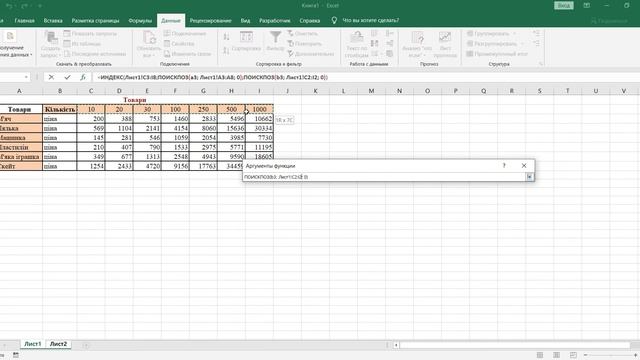
Task: Click the Лист прогноза chart icon
Action: point(445,37)
